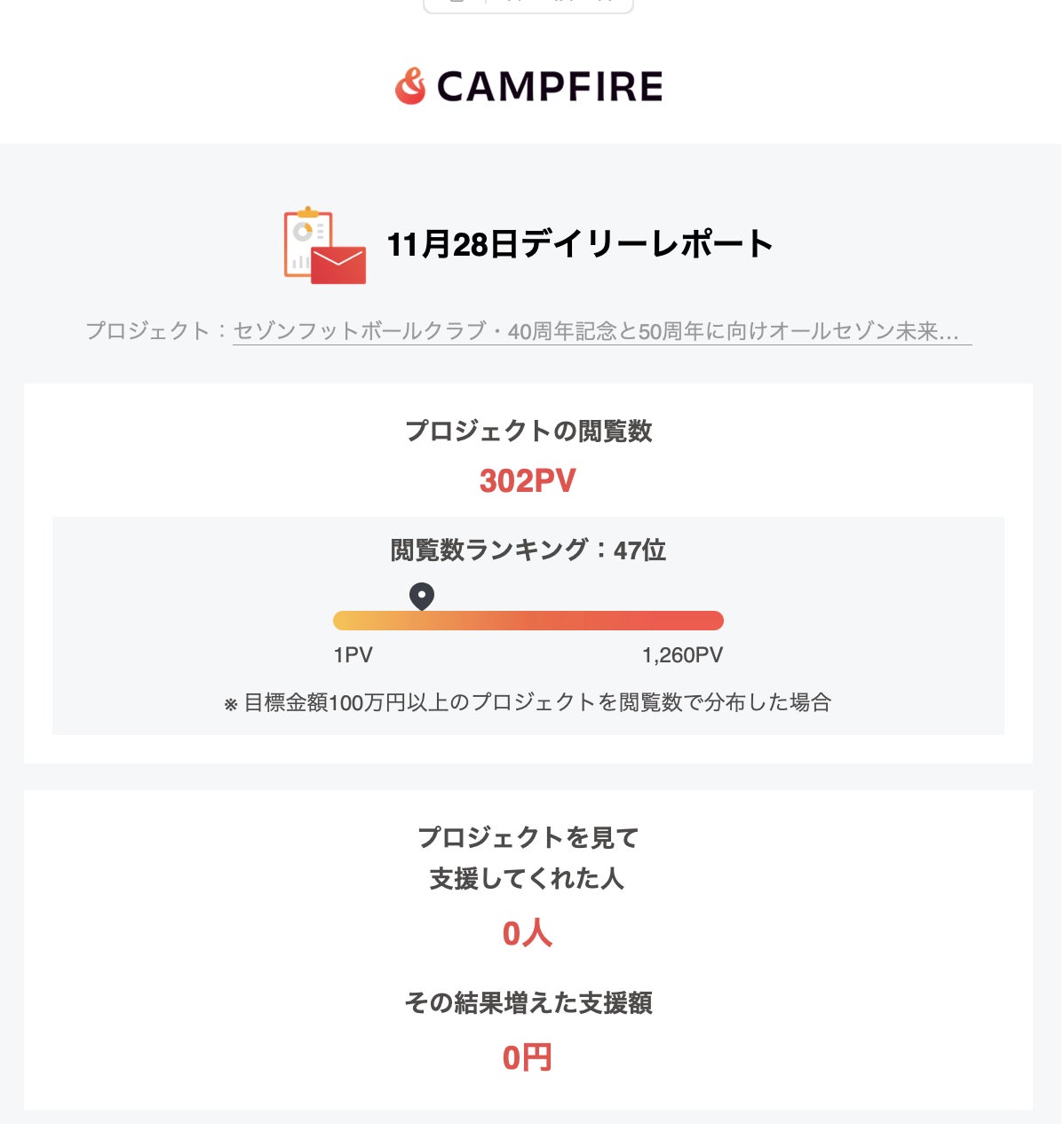Click the partially visible button at top
This screenshot has height=1124, width=1064.
[x=528, y=5]
